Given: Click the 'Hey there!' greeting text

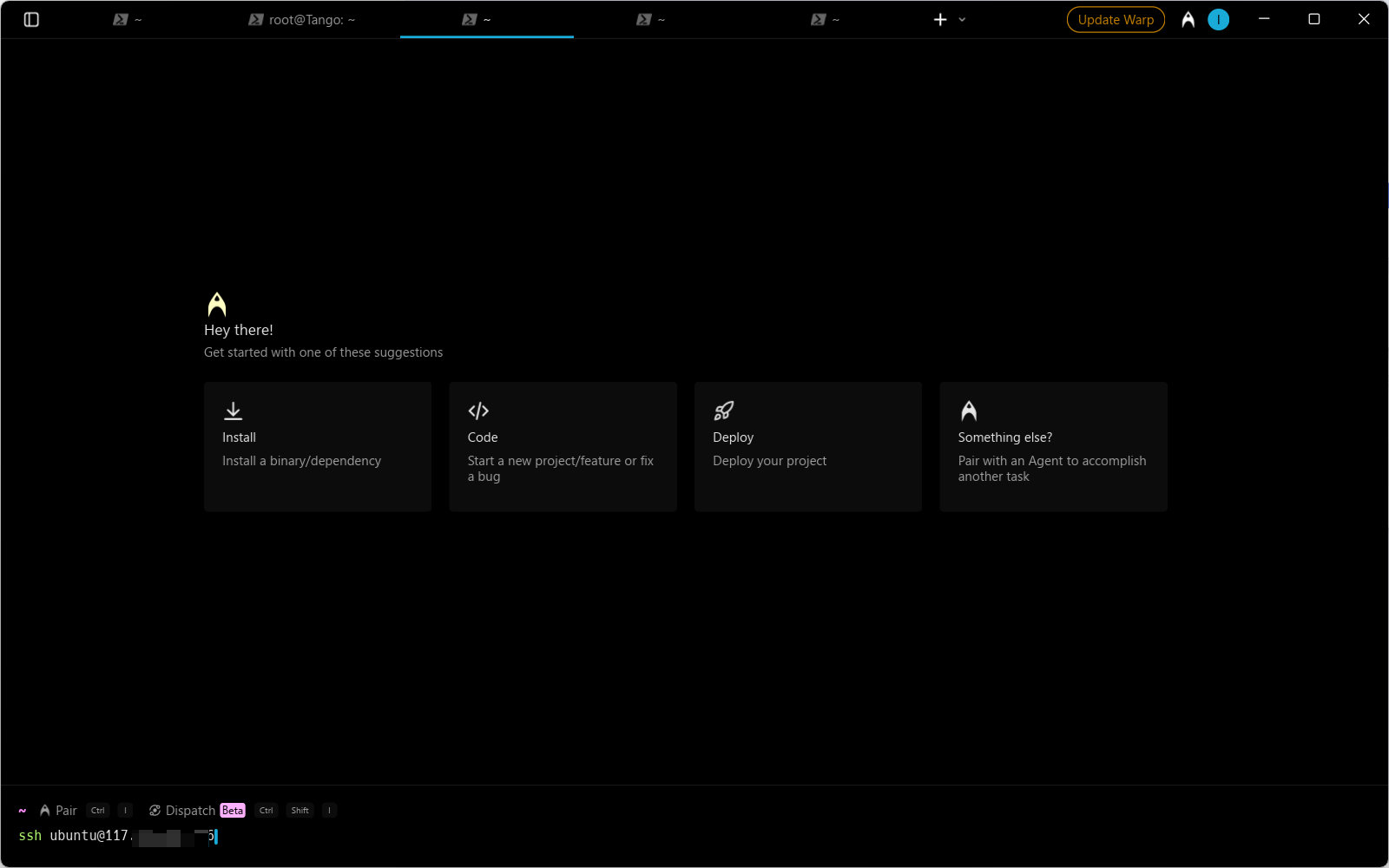Looking at the screenshot, I should [239, 330].
